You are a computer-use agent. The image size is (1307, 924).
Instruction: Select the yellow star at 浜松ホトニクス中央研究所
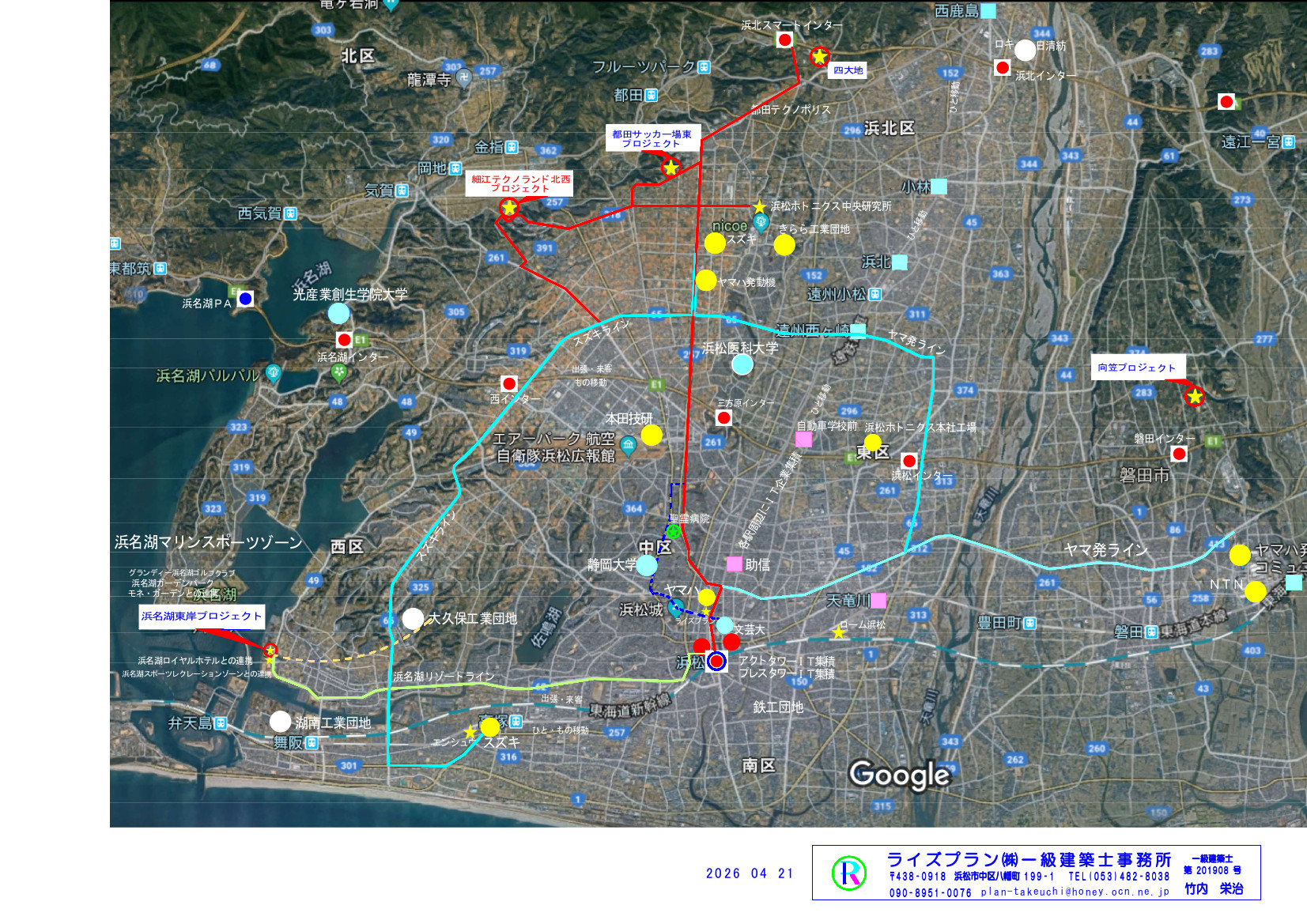760,206
